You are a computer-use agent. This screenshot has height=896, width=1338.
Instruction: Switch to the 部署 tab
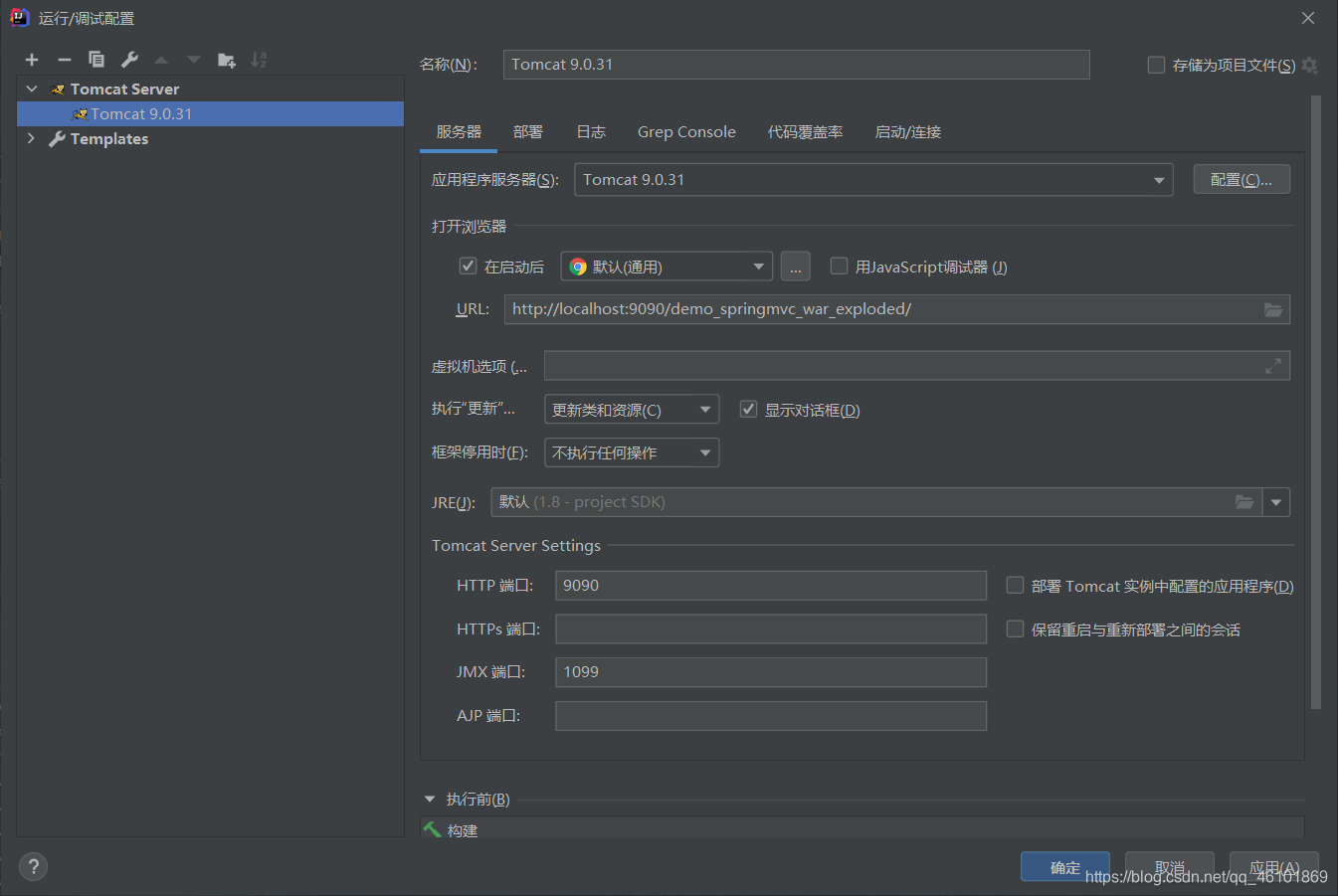[x=528, y=131]
